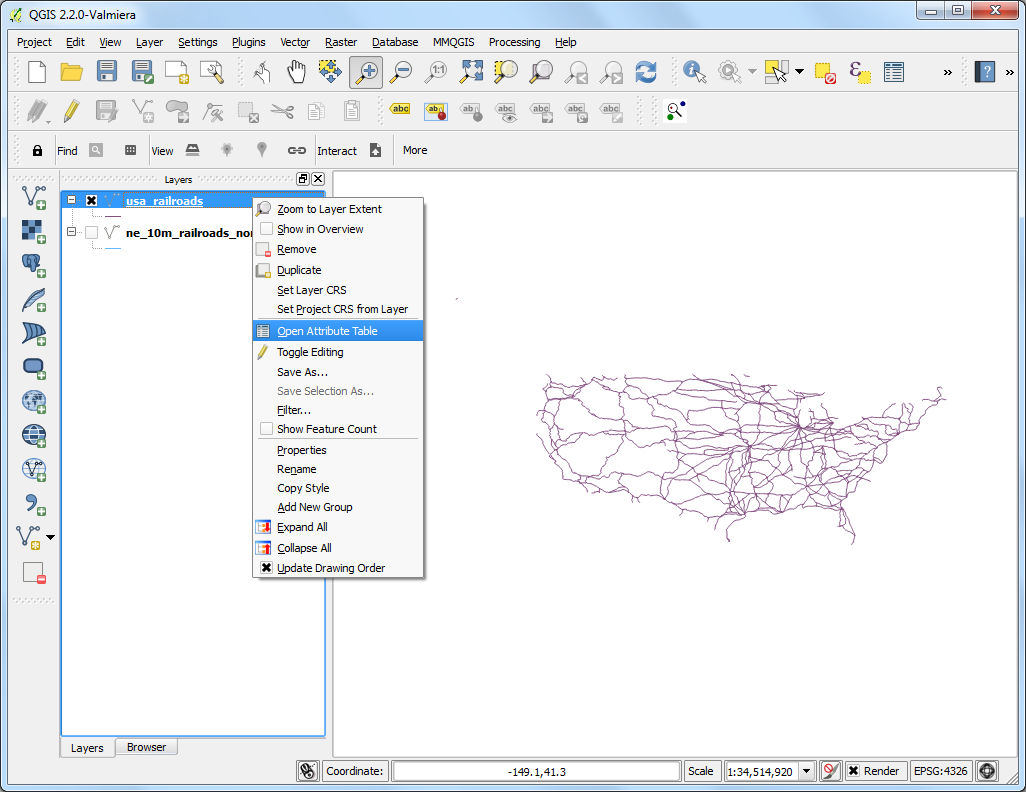
Task: Click the Select by Expression icon
Action: click(x=860, y=72)
